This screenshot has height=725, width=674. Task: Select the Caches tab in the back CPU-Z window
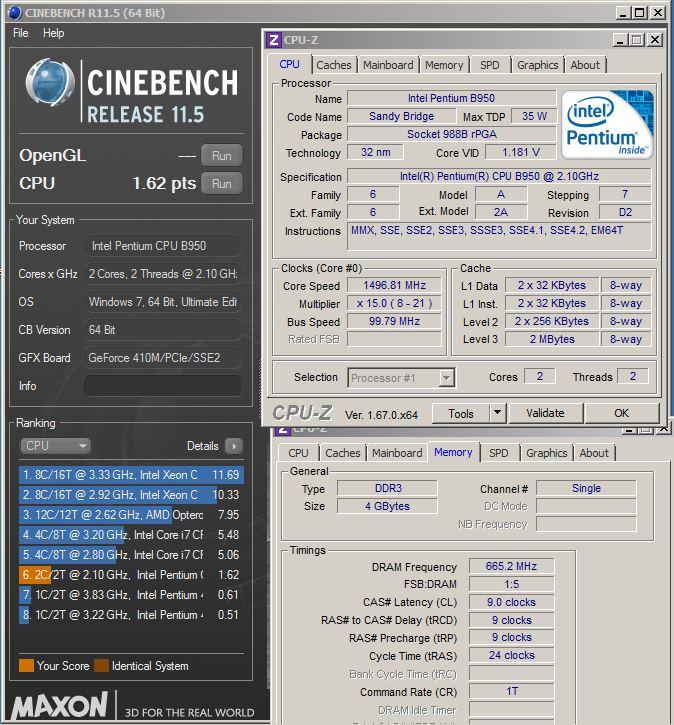click(x=343, y=453)
